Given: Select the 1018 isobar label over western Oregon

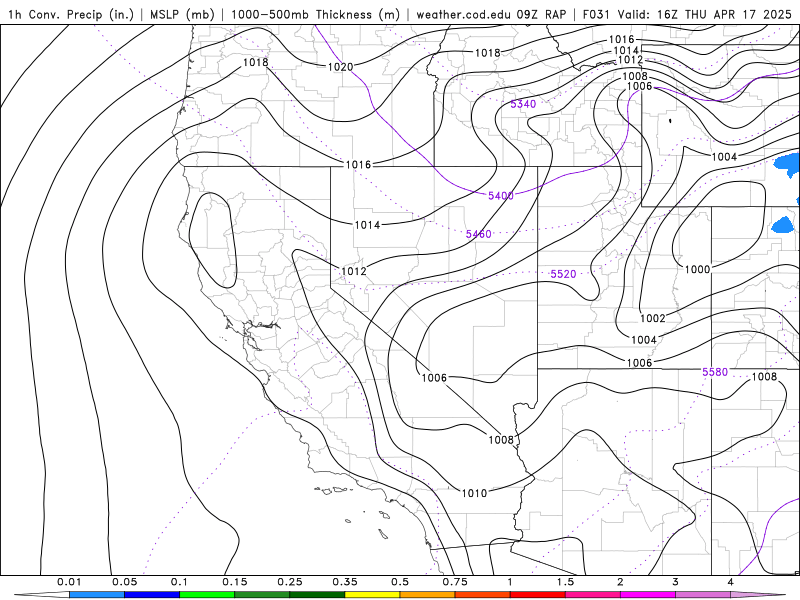Looking at the screenshot, I should tap(255, 62).
